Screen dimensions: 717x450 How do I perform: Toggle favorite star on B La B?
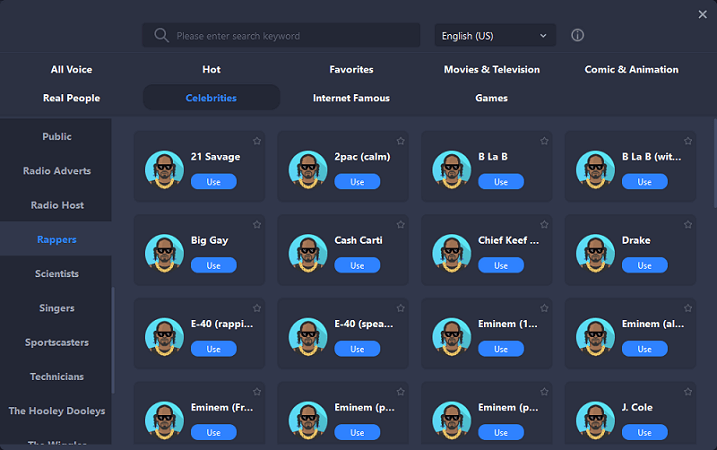(x=544, y=141)
